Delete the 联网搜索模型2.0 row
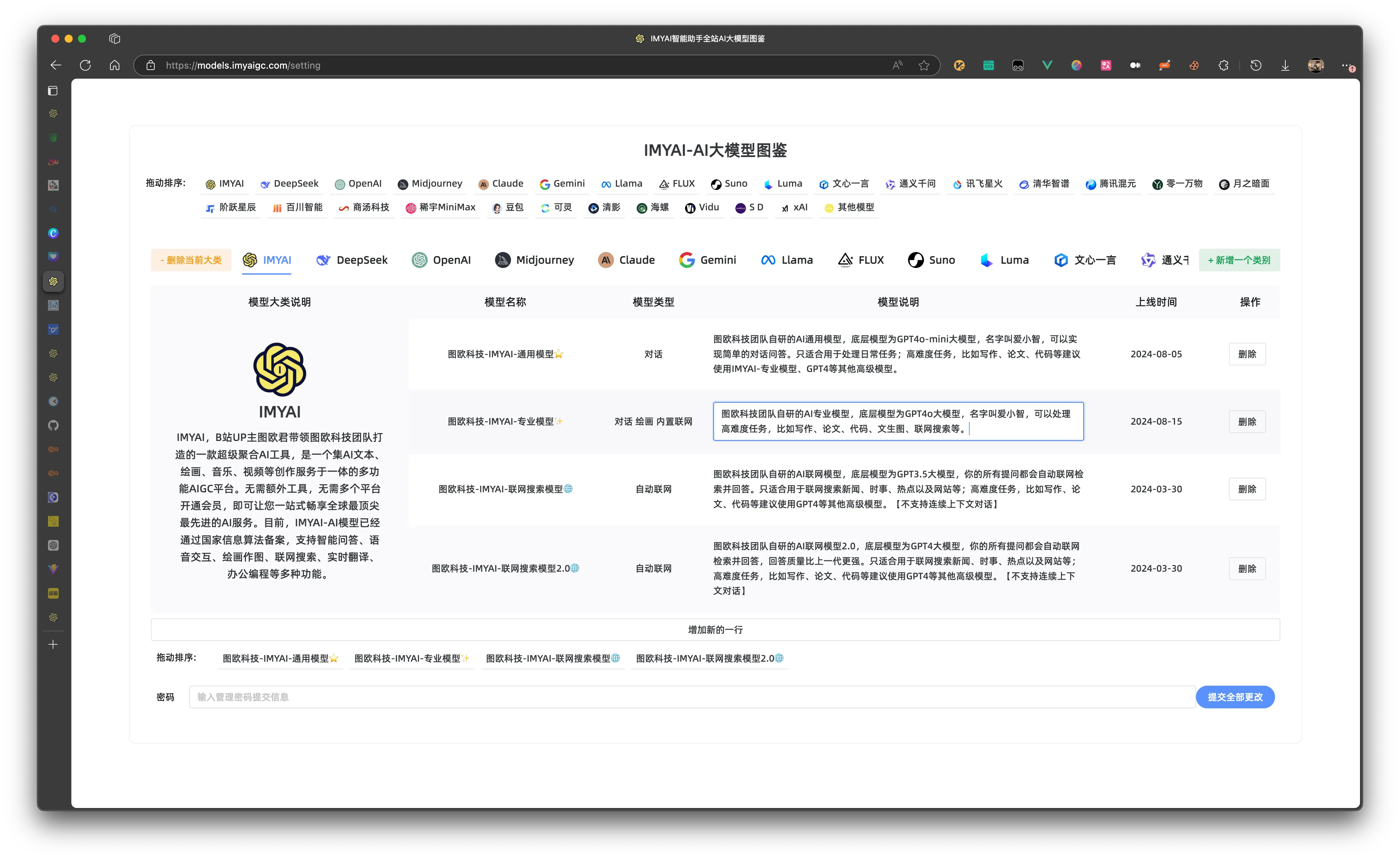 point(1247,568)
